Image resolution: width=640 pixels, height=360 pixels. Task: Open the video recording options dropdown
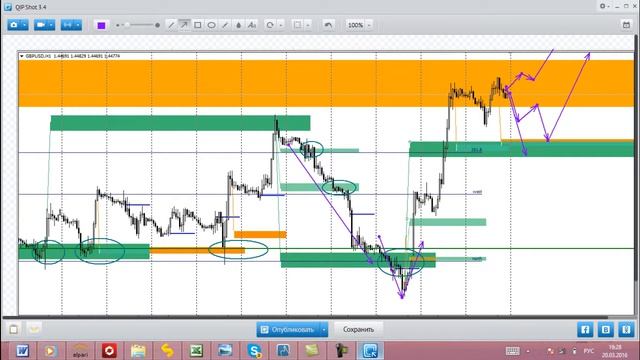51,25
